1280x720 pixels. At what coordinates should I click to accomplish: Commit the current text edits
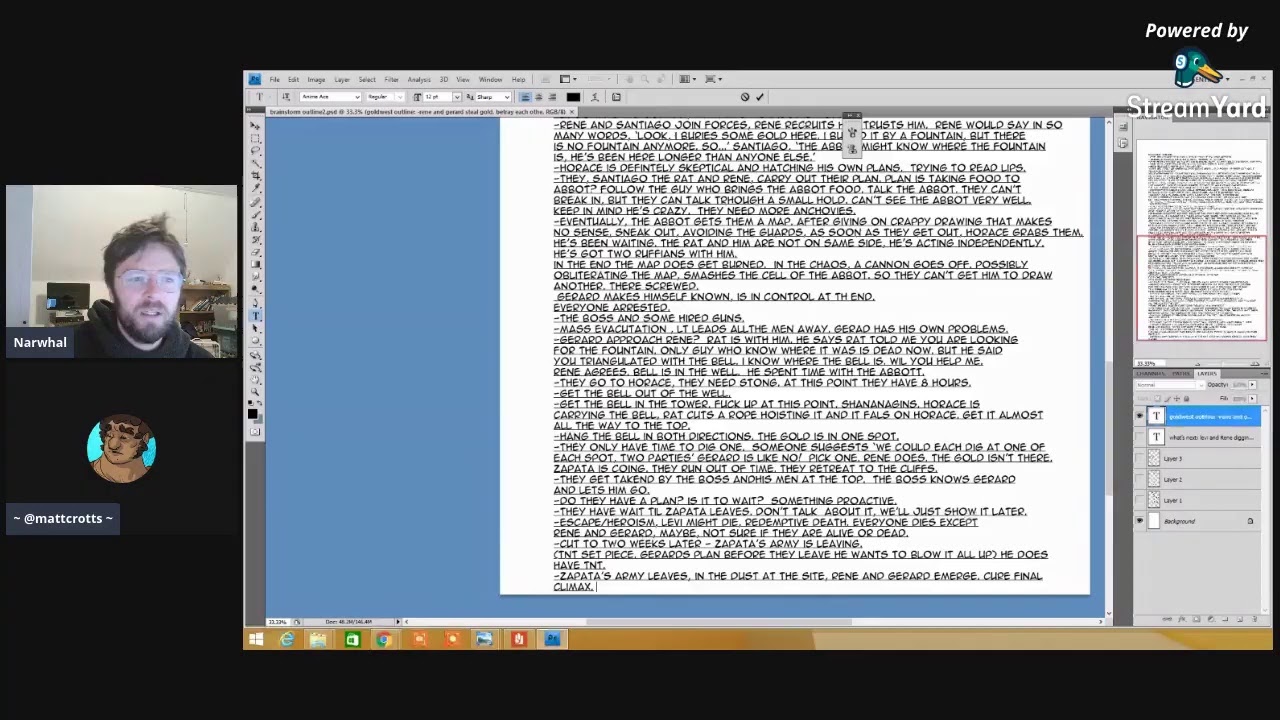pos(760,97)
